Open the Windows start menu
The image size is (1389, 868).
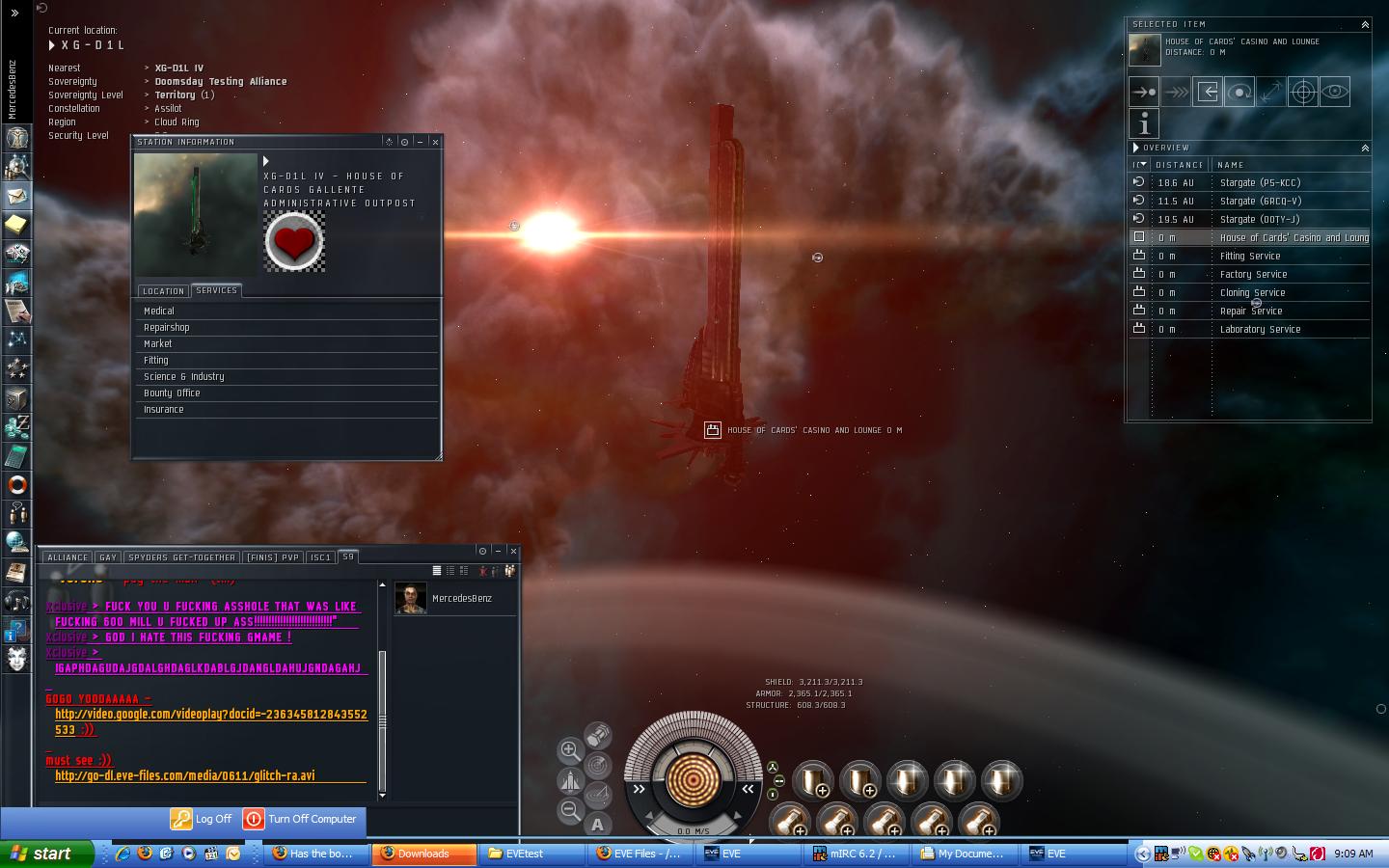pyautogui.click(x=48, y=854)
